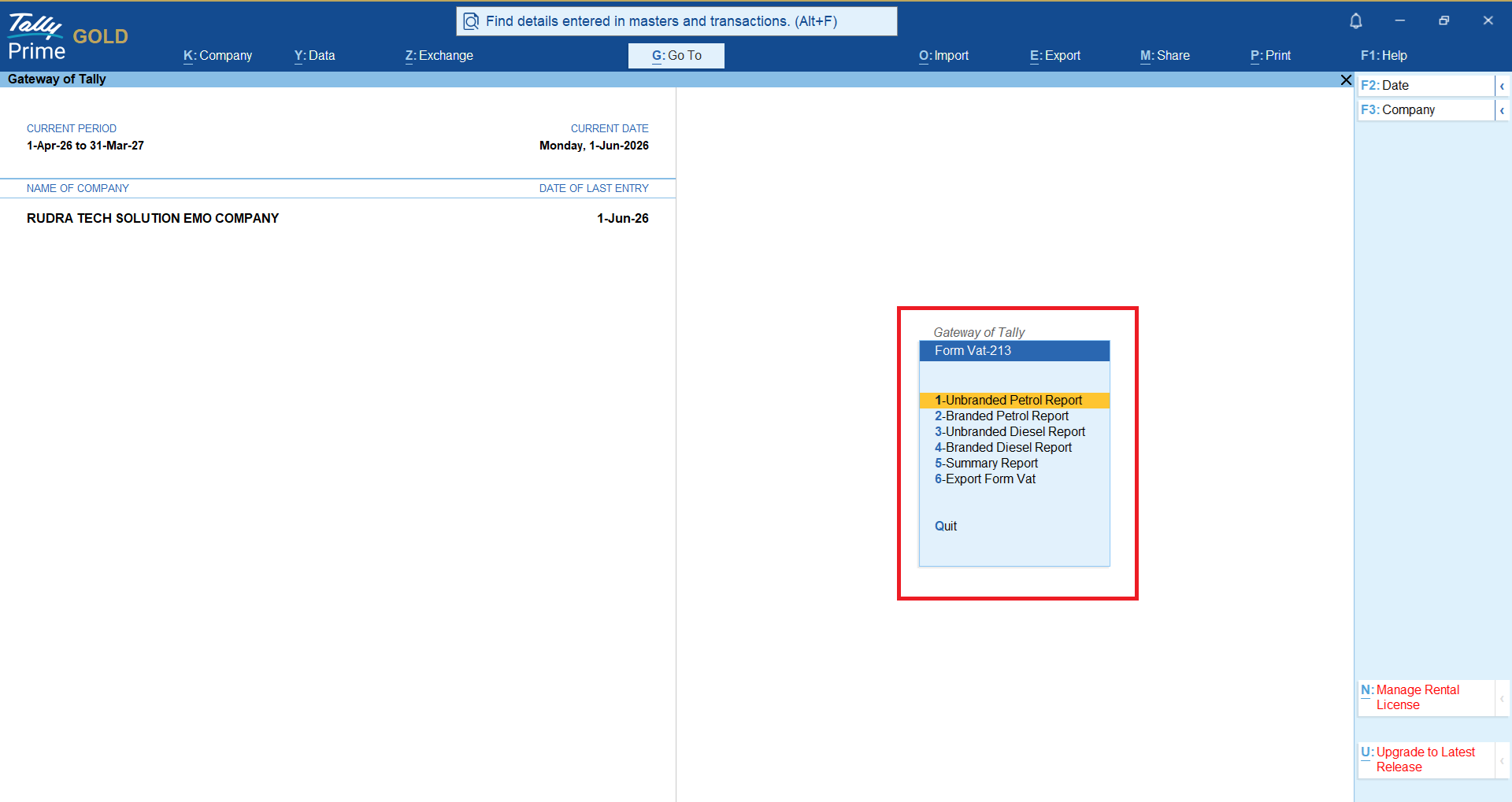
Task: Click the current period 1-Apr-26 to 31-Mar-27
Action: [85, 146]
